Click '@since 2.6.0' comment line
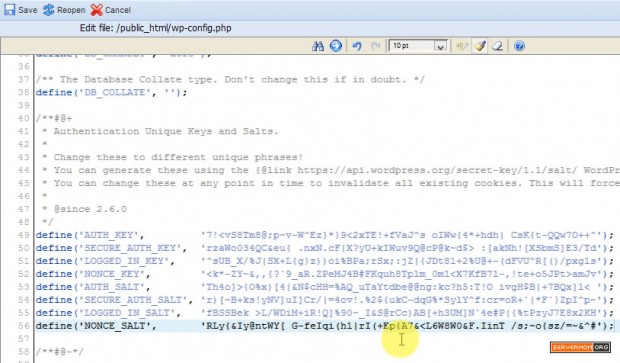The width and height of the screenshot is (620, 363). pyautogui.click(x=90, y=209)
